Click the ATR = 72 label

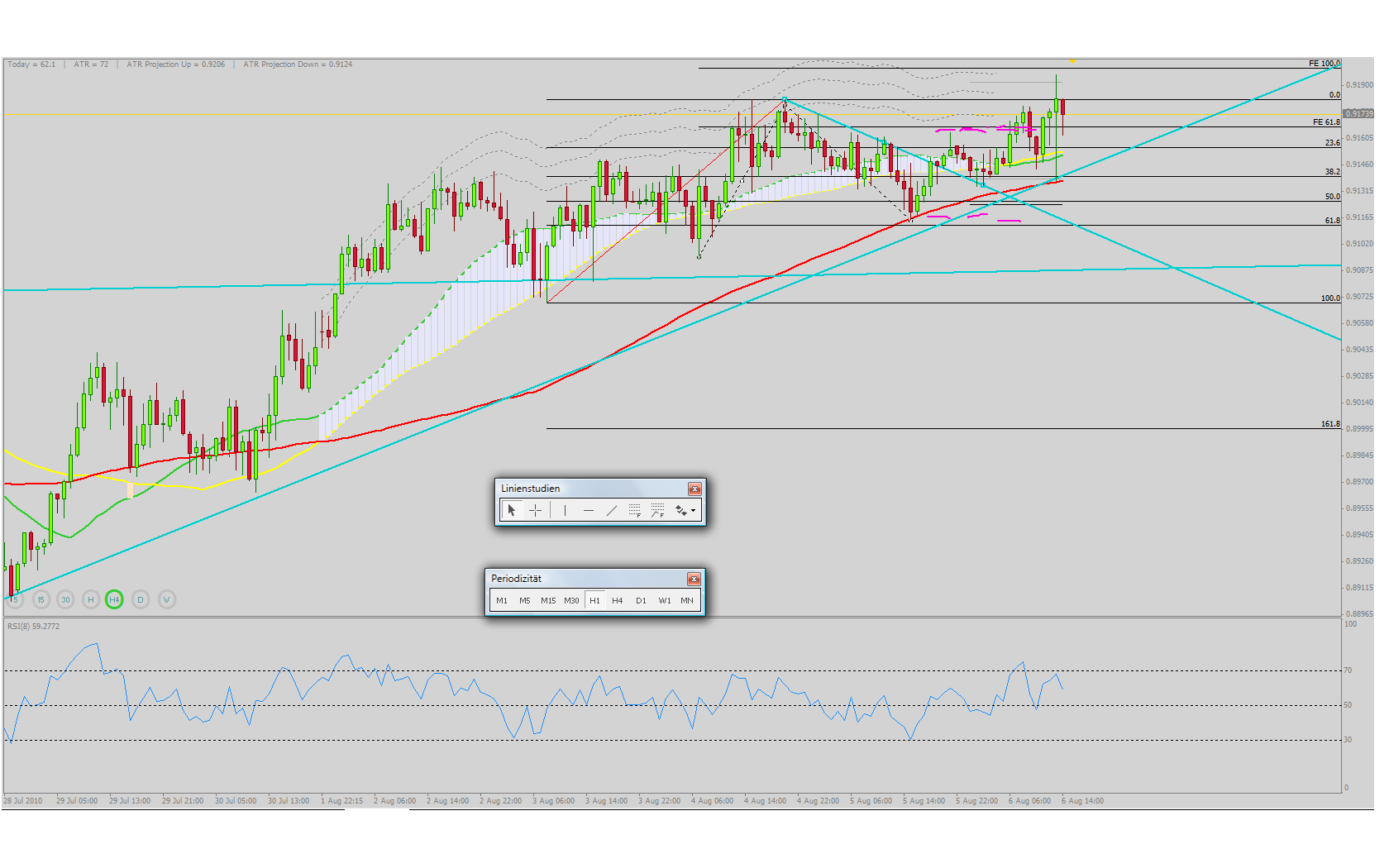91,64
